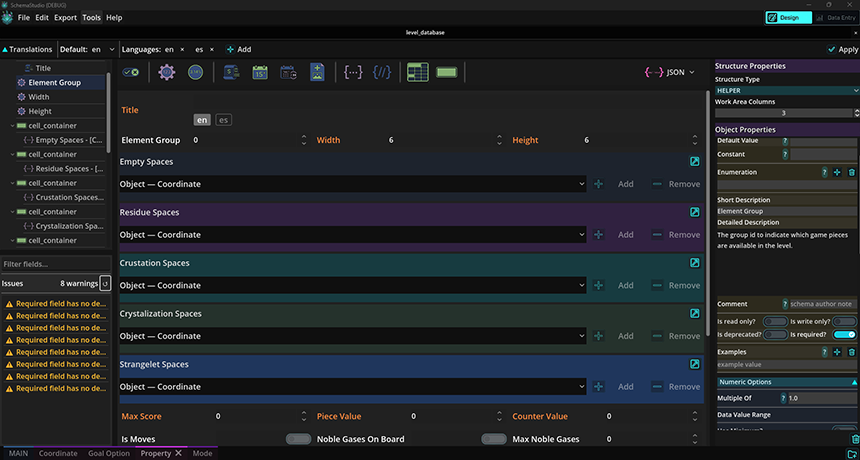Open the File menu
860x460 pixels.
coord(24,18)
